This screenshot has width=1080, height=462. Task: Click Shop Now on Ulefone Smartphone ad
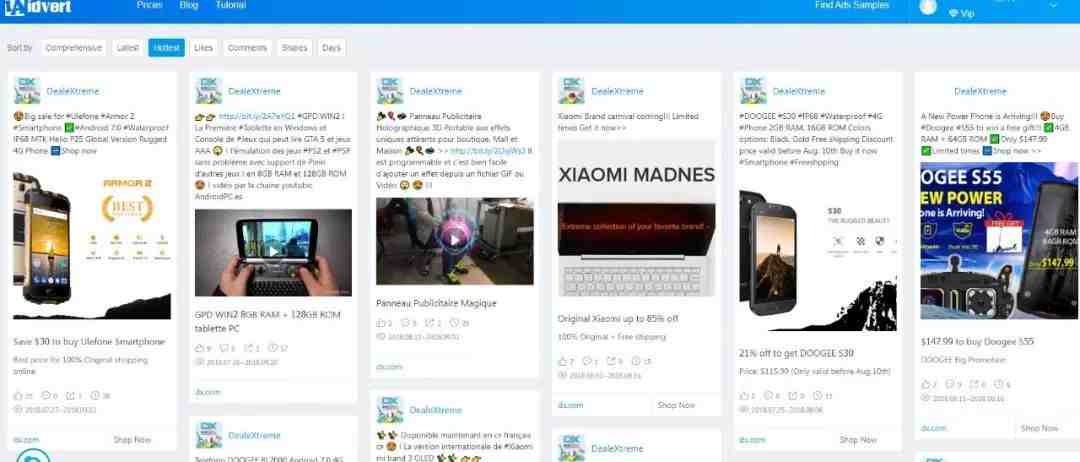(132, 440)
